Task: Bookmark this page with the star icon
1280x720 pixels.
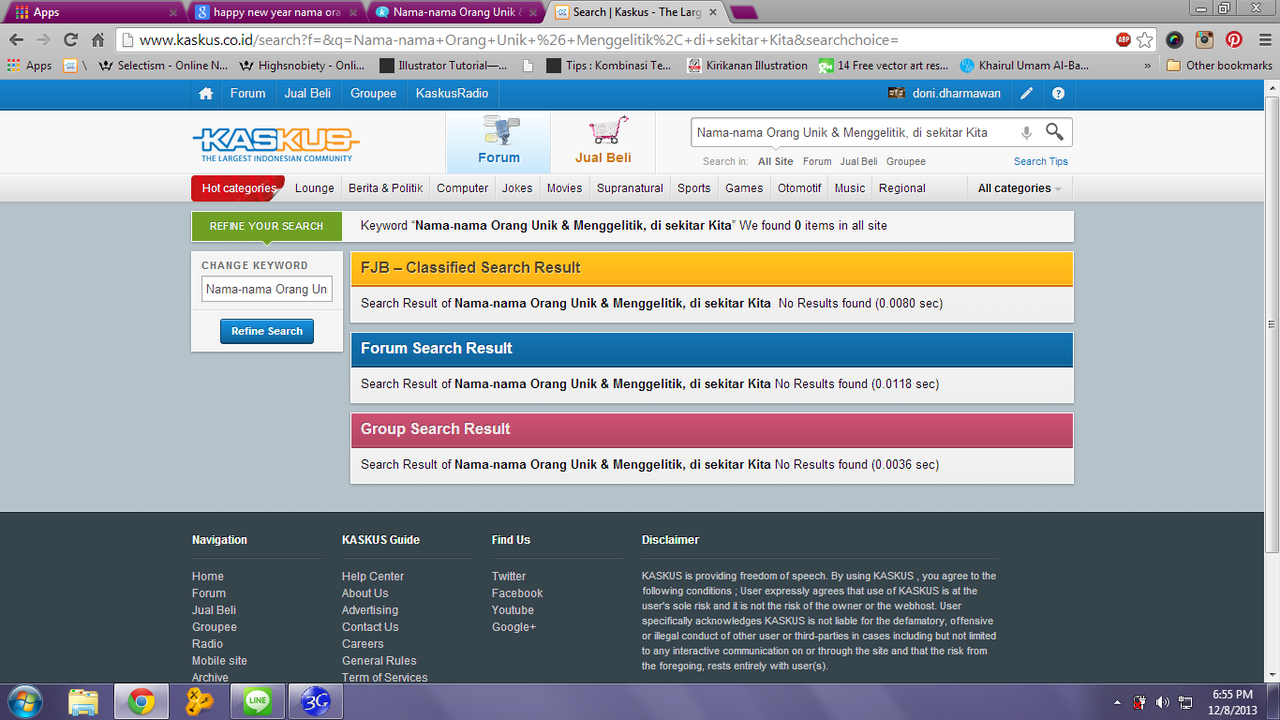Action: click(x=1145, y=40)
